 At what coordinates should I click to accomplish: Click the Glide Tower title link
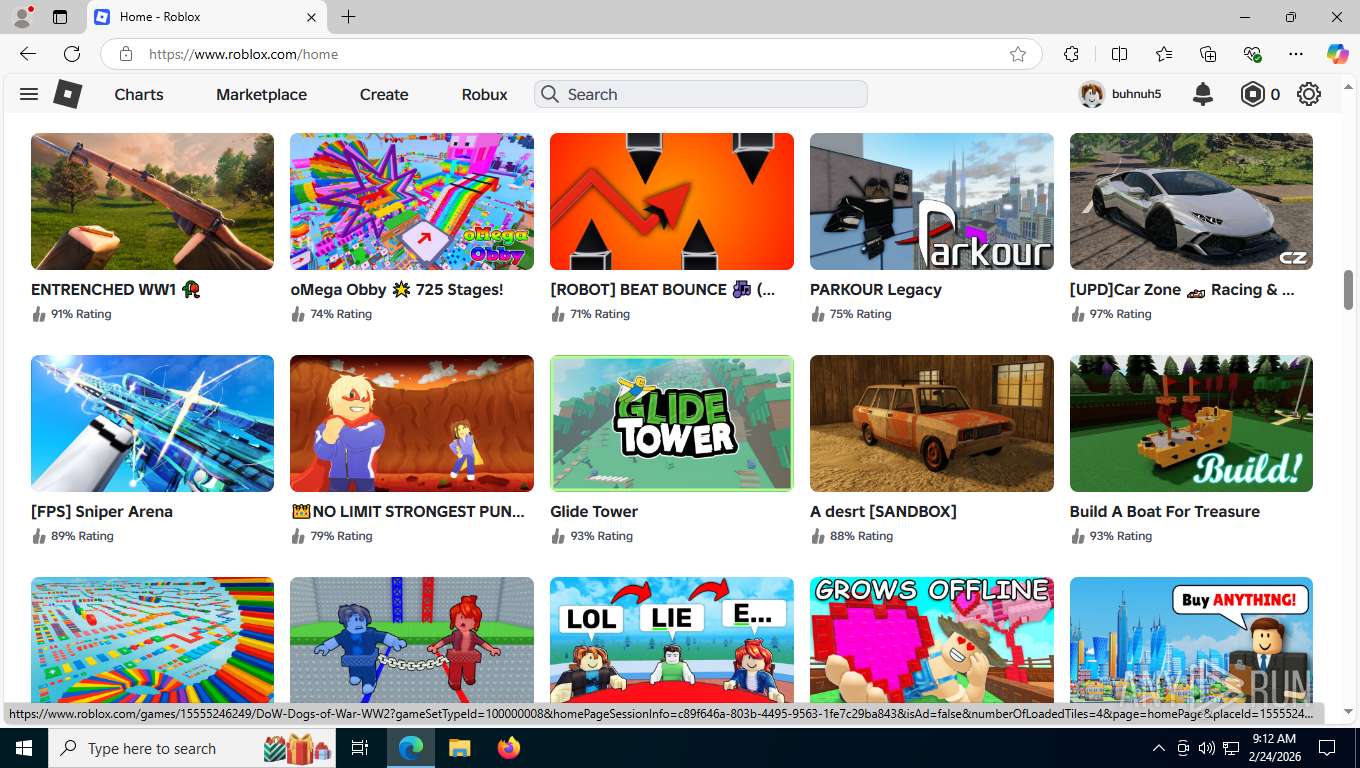594,511
